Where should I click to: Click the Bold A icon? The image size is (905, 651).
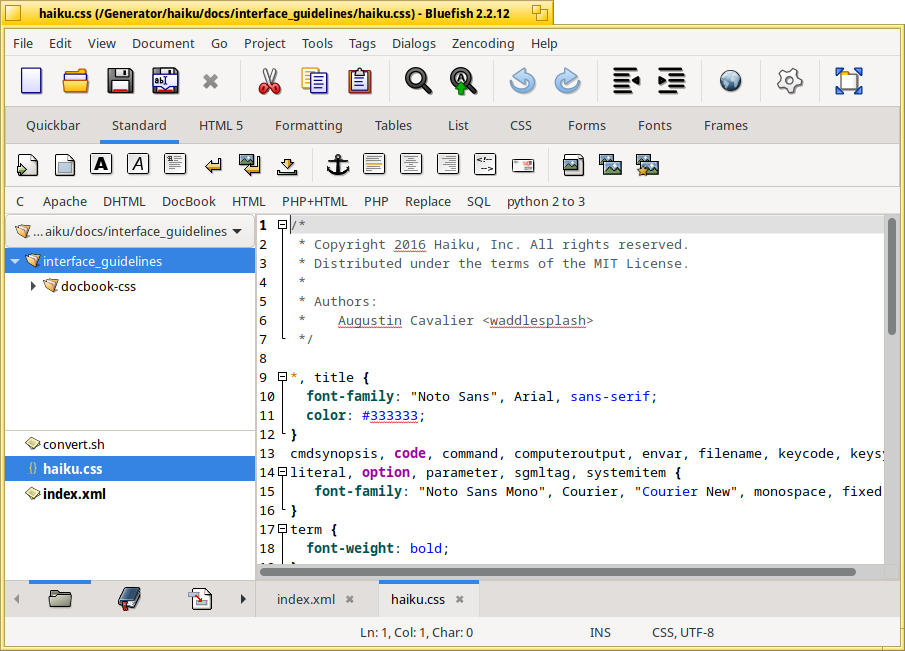pos(101,164)
